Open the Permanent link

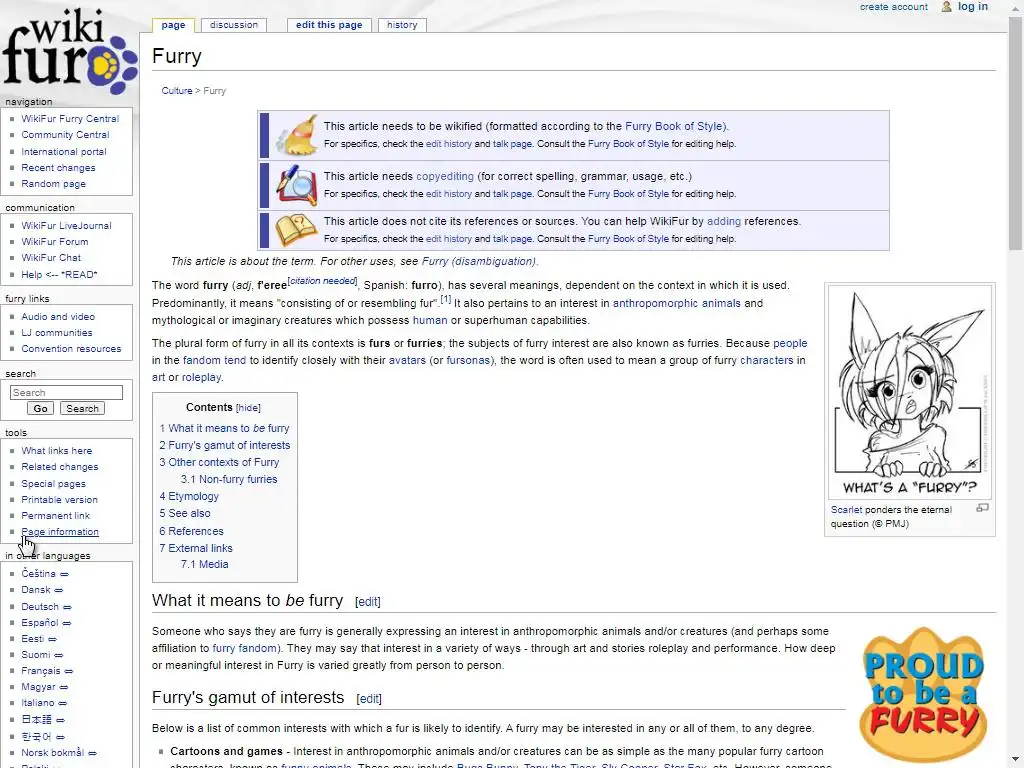coord(56,515)
